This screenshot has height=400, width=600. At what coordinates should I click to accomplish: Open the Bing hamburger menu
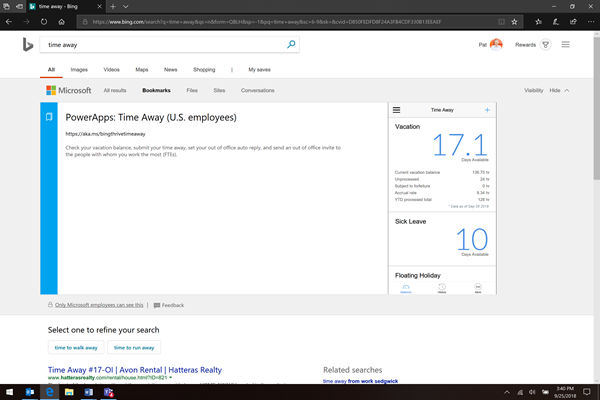pyautogui.click(x=566, y=45)
